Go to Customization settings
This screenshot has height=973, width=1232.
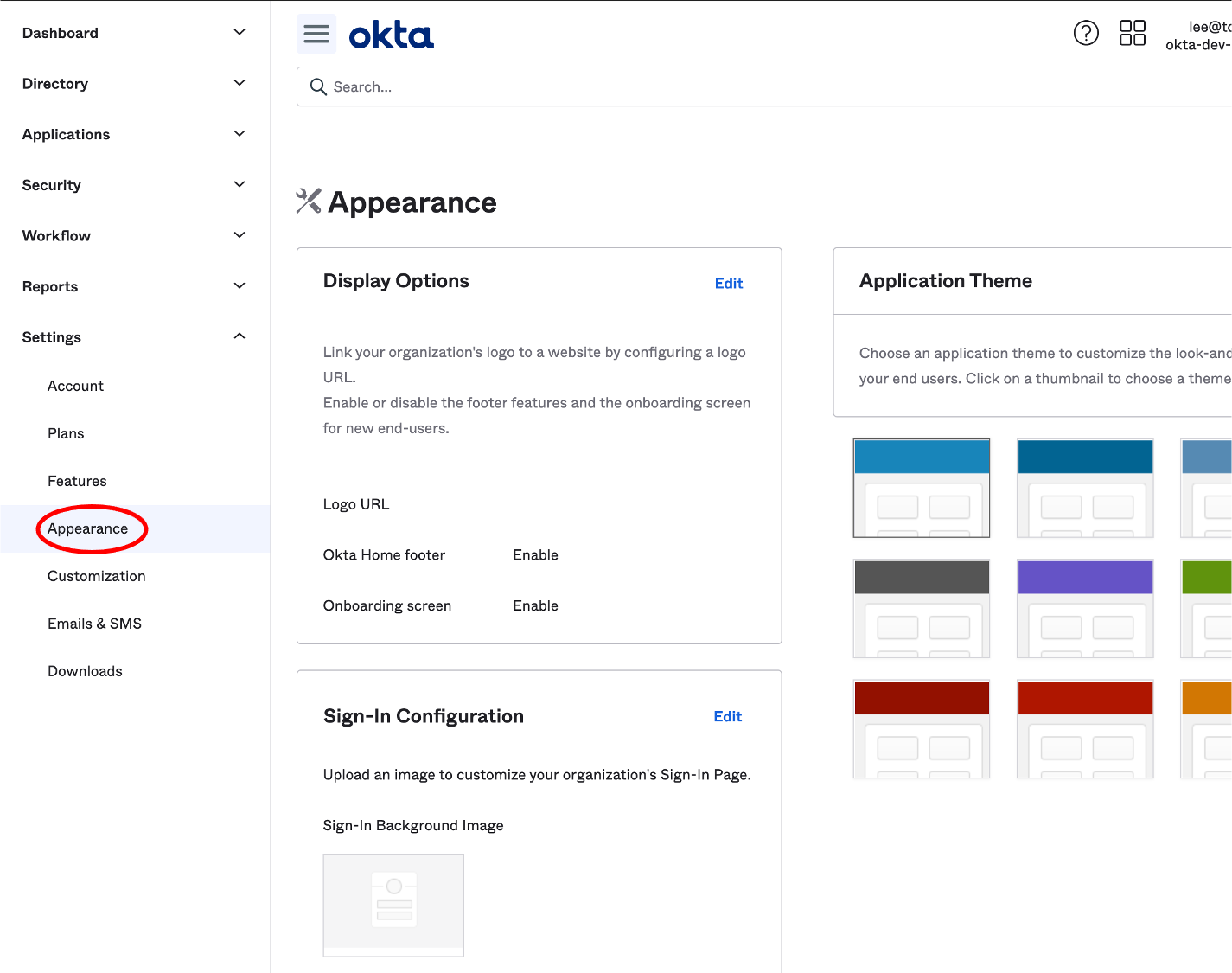click(96, 576)
